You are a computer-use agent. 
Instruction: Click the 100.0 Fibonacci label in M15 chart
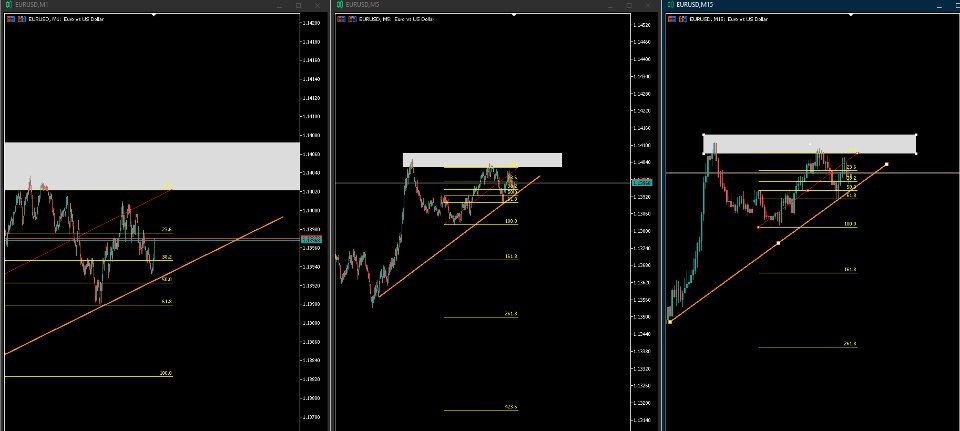coord(850,224)
